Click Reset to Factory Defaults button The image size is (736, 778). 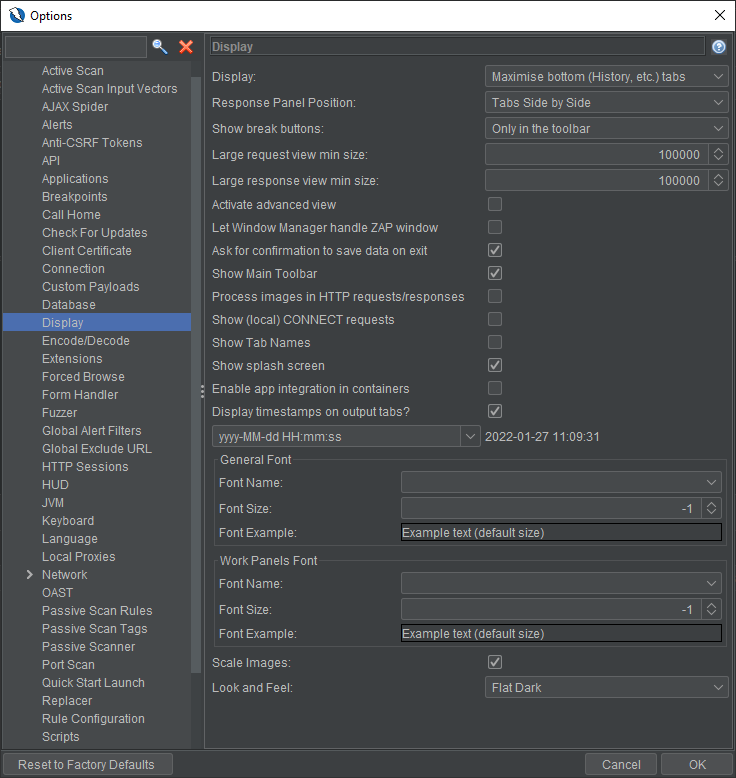(x=88, y=765)
